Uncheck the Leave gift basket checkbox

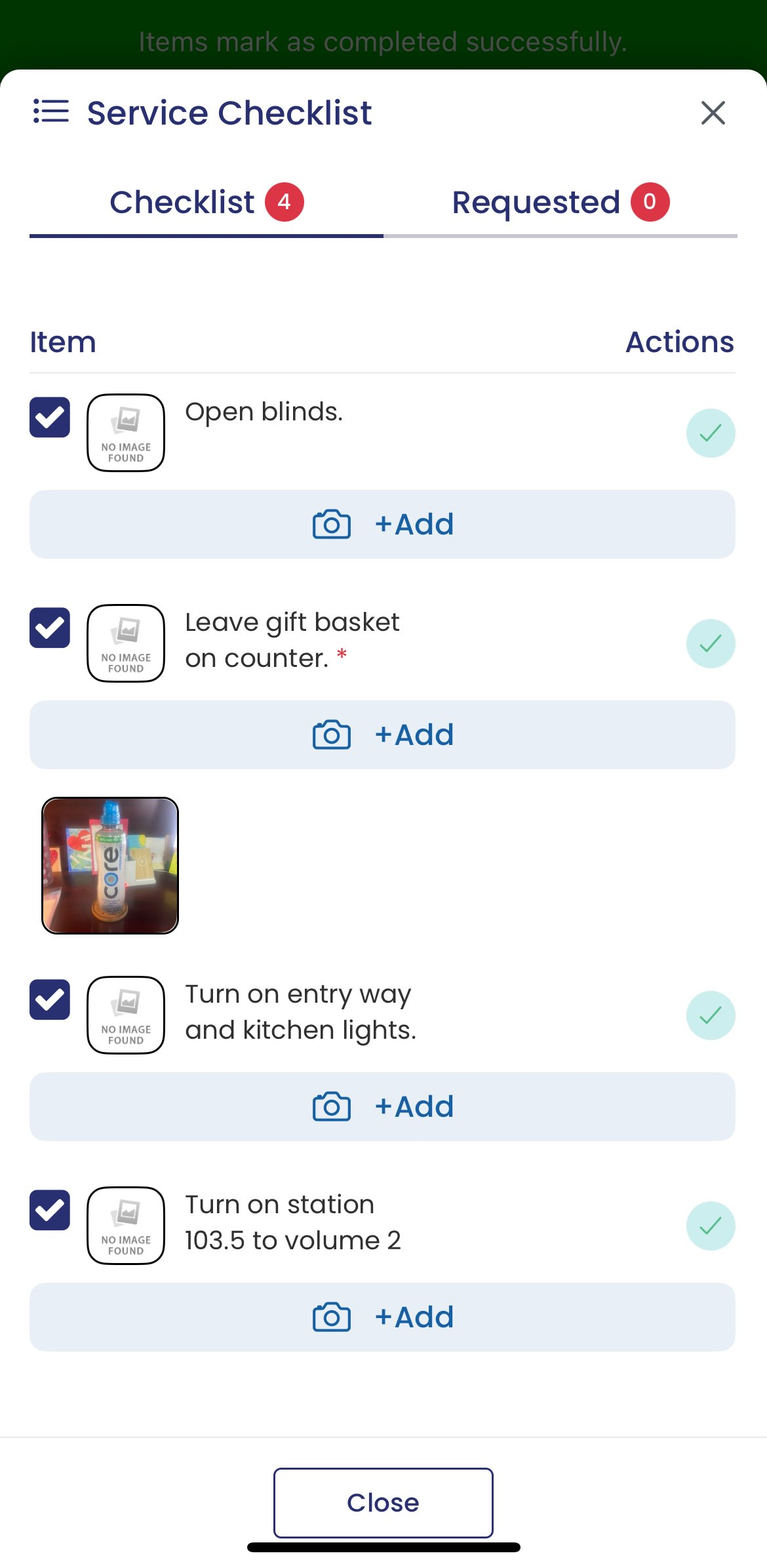pos(49,628)
